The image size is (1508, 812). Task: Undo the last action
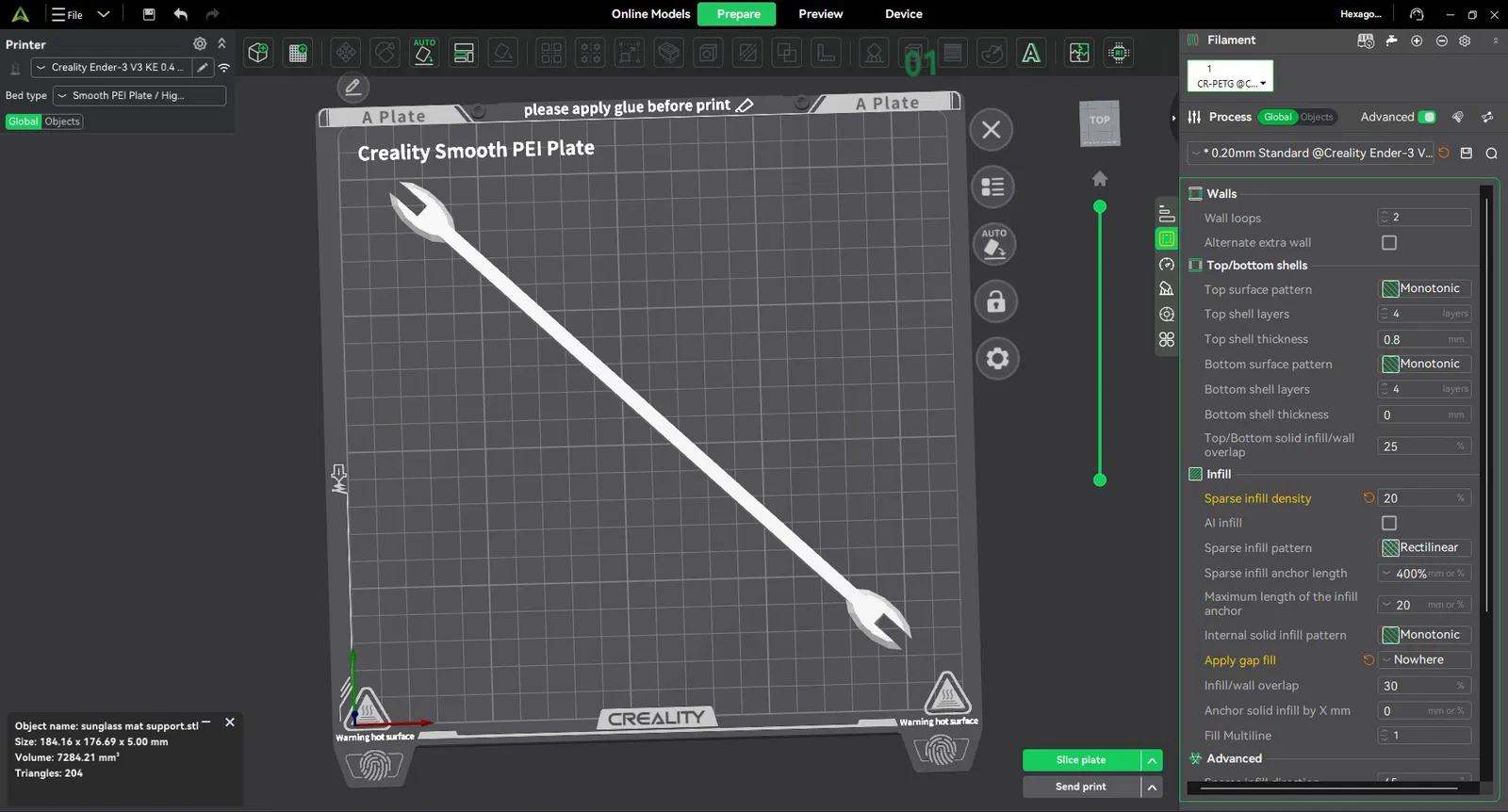point(181,14)
